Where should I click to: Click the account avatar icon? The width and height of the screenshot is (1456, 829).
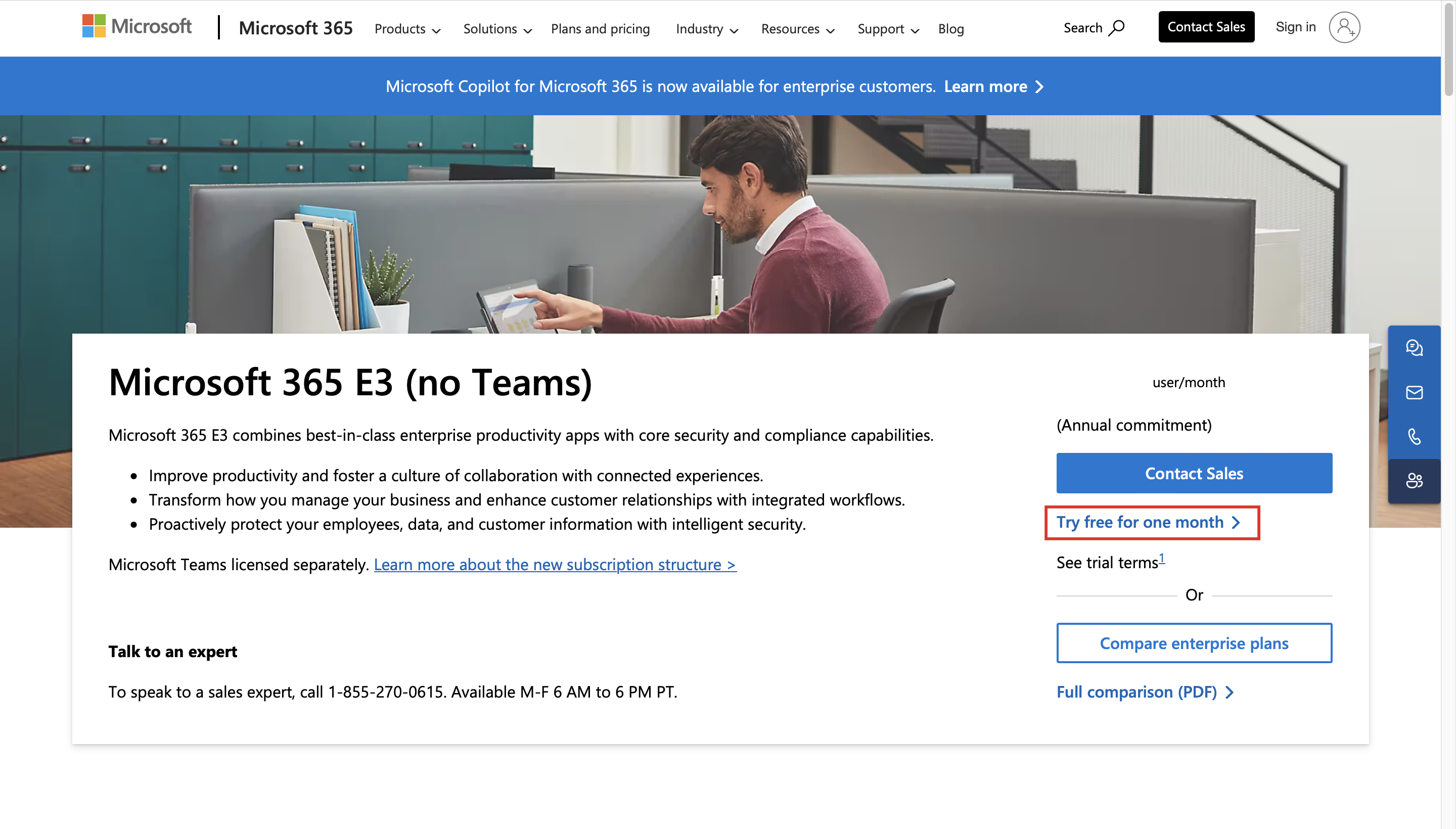coord(1344,27)
